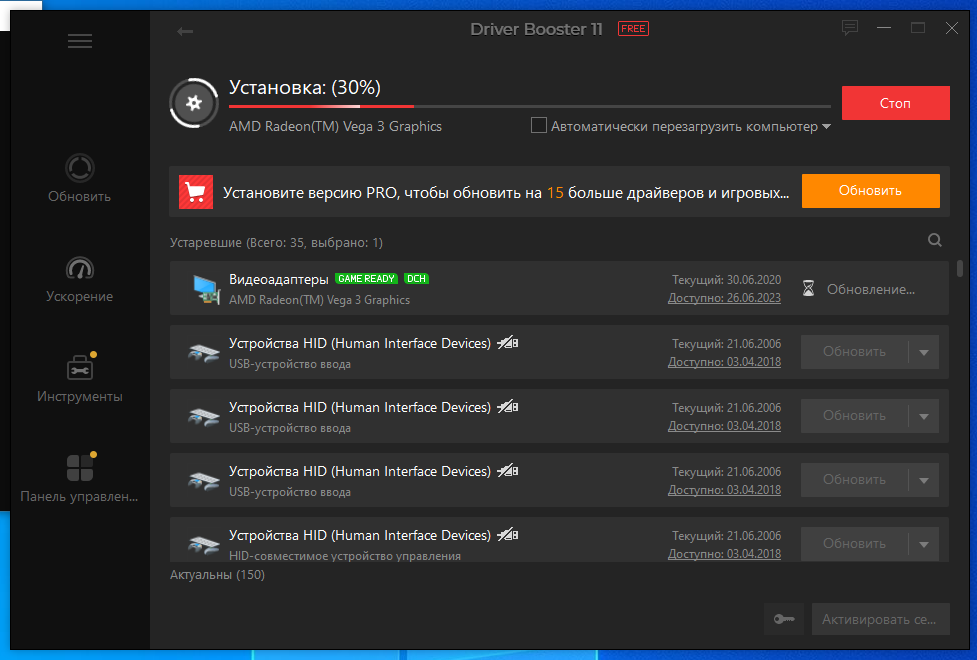Screen dimensions: 977x660
Task: Minimize the Driver Booster window
Action: 884,27
